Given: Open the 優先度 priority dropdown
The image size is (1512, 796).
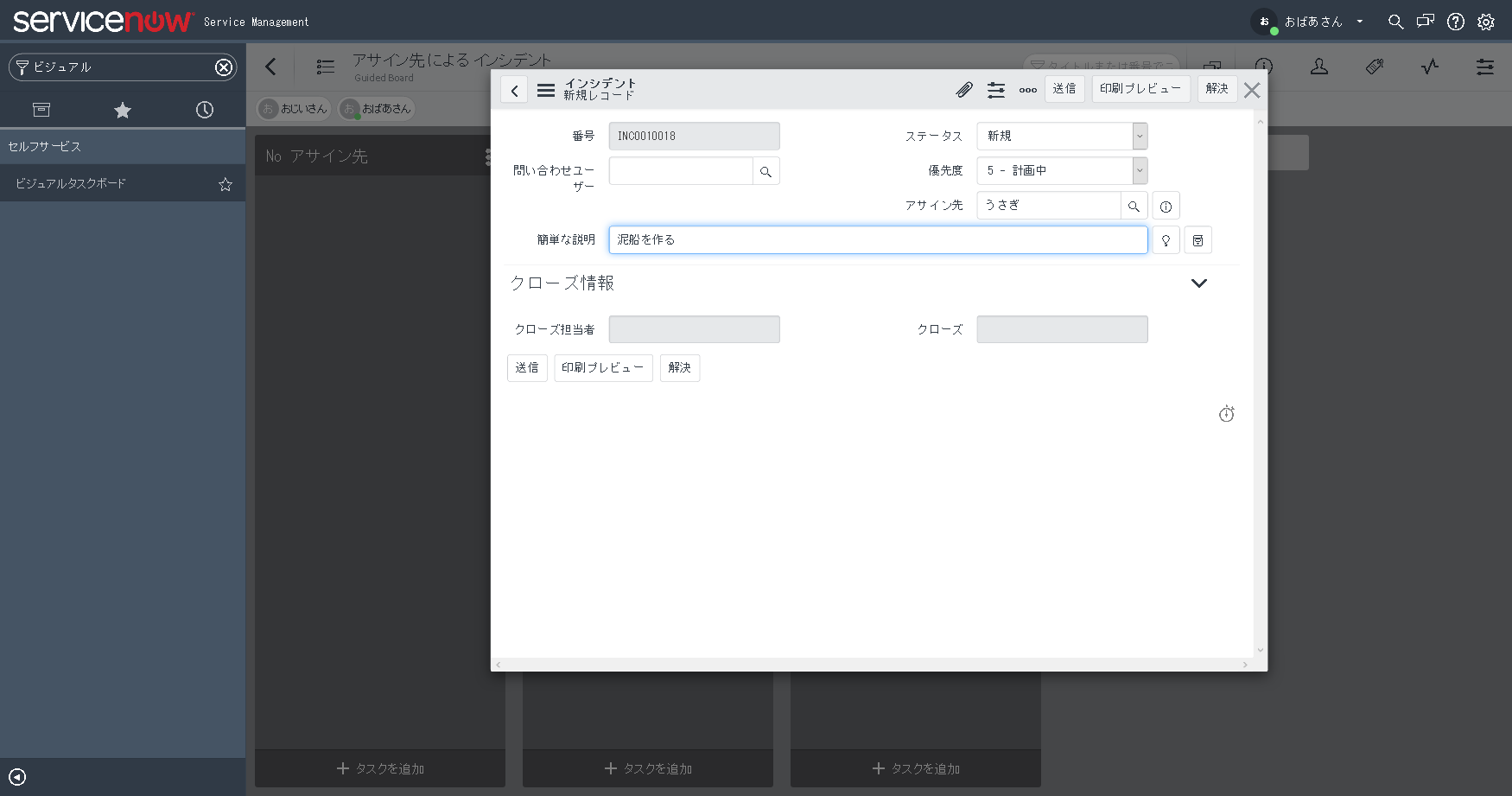Looking at the screenshot, I should (1140, 170).
